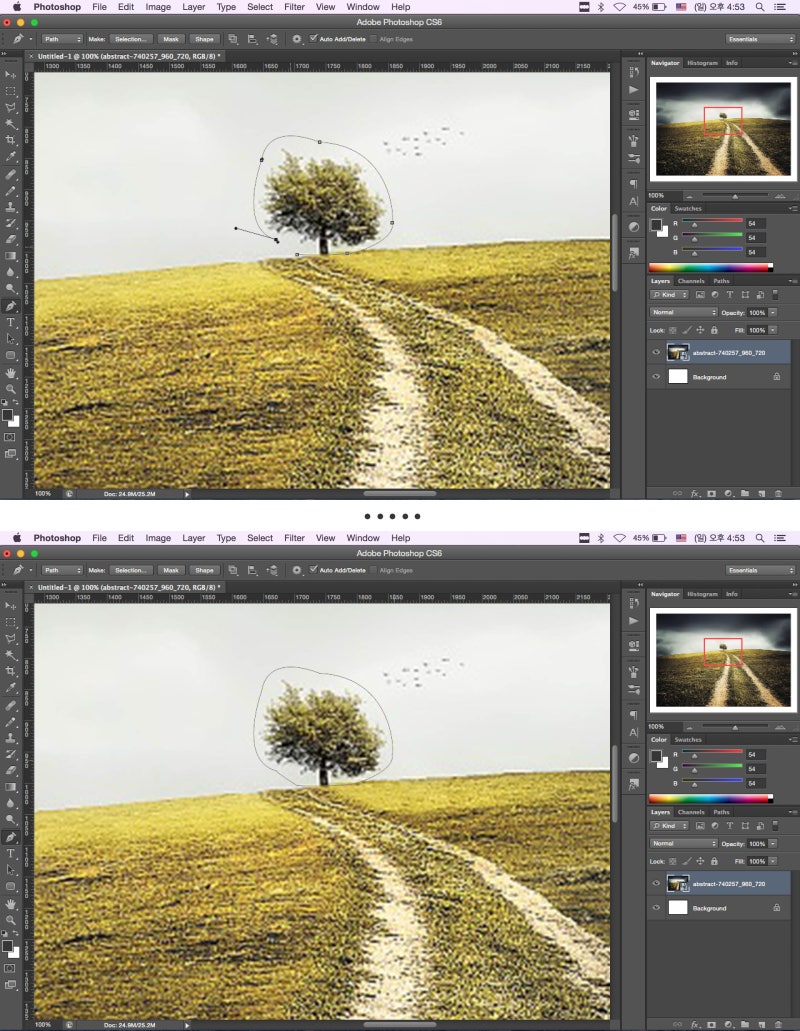Pick the Dodge tool in lower window
Image resolution: width=800 pixels, height=1031 pixels.
click(x=11, y=819)
